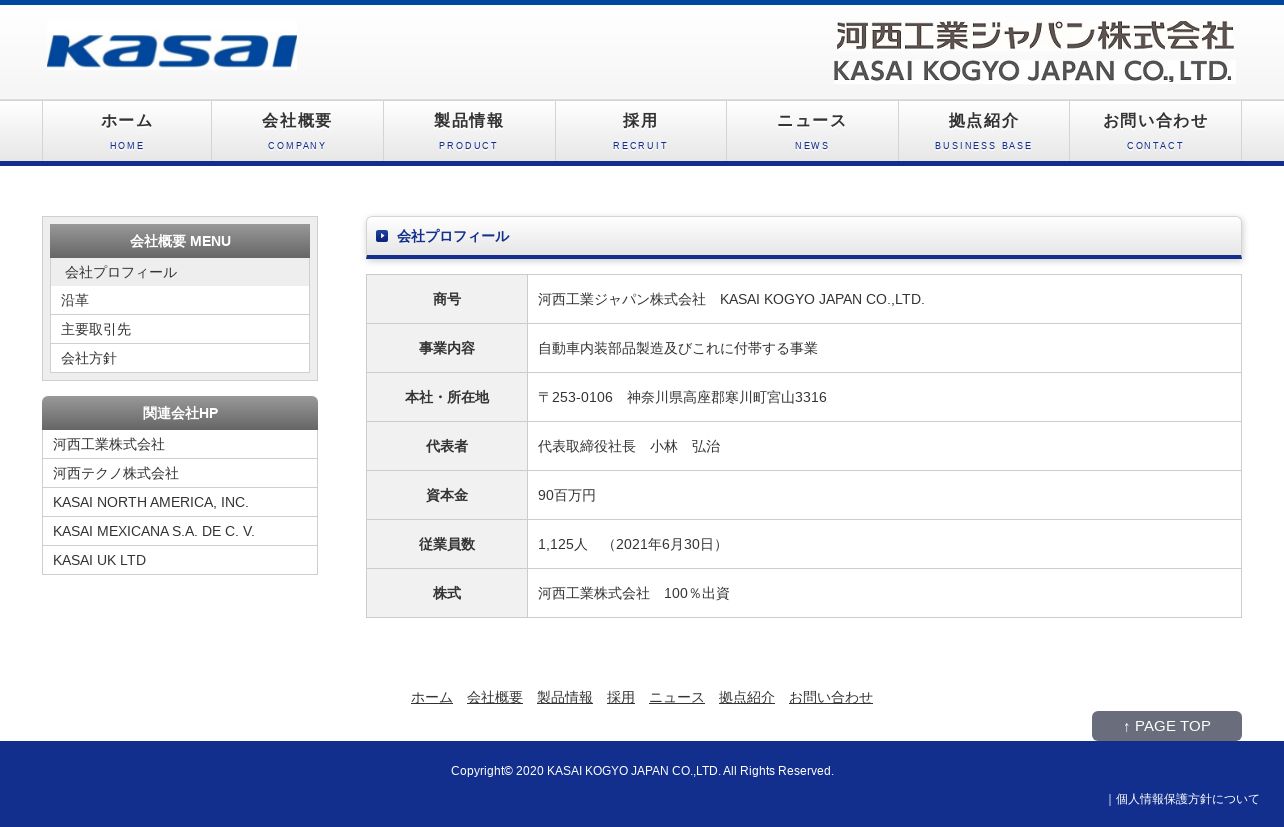This screenshot has height=827, width=1284.
Task: Click the ↑ PAGE TOP button
Action: [1167, 726]
